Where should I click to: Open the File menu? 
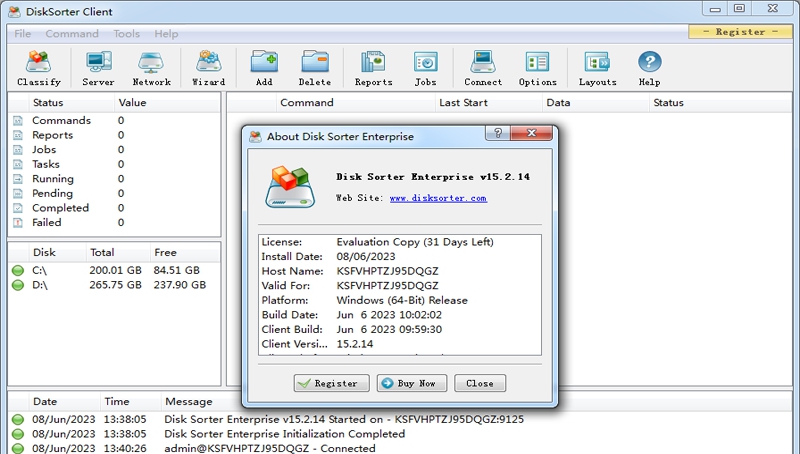point(22,34)
